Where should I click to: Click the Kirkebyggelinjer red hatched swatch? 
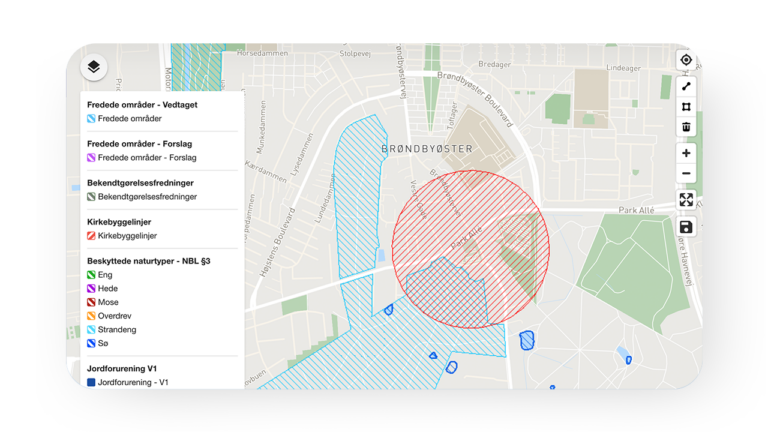pyautogui.click(x=92, y=236)
